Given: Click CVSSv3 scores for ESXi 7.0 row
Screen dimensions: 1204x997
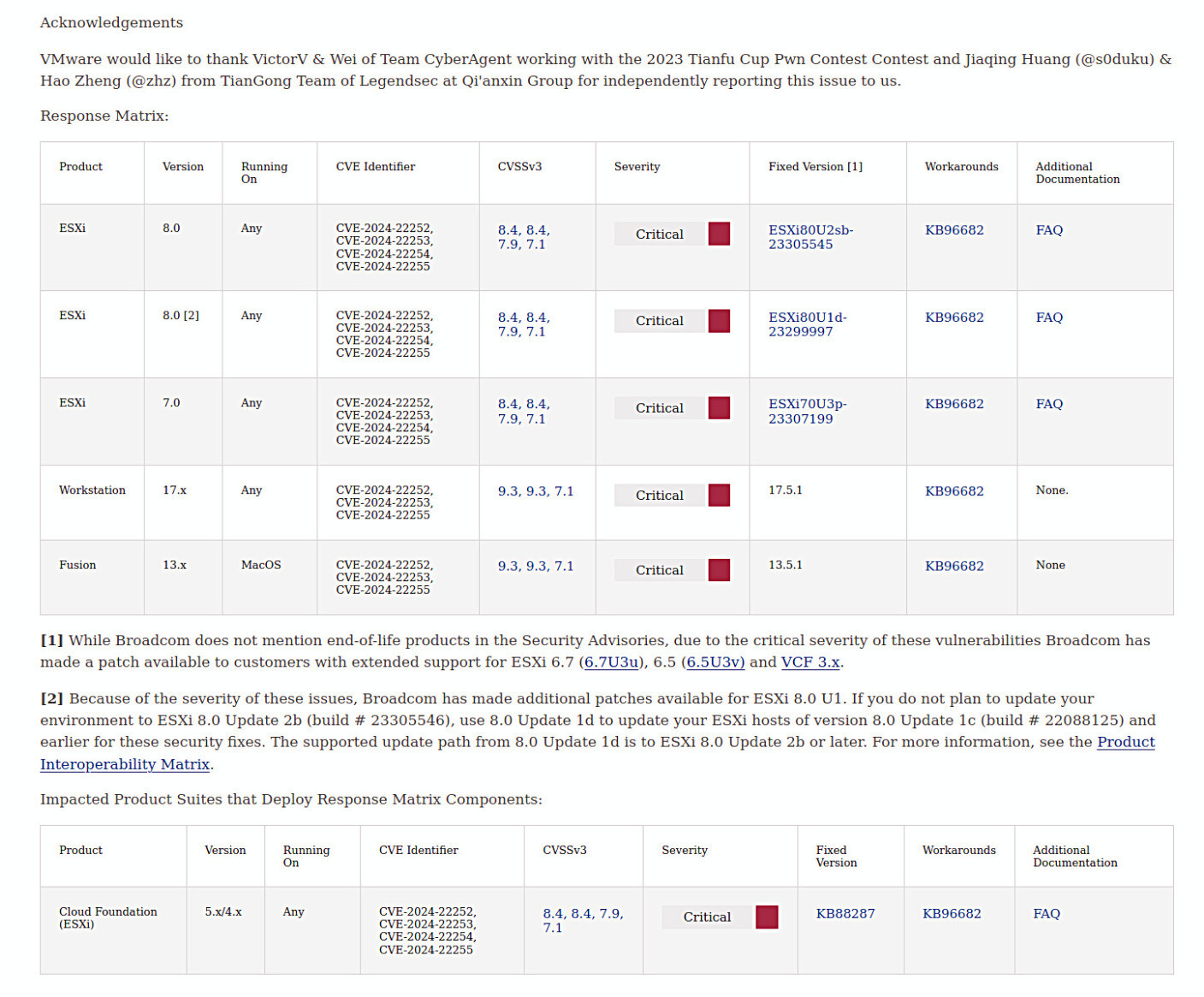Looking at the screenshot, I should (x=524, y=411).
